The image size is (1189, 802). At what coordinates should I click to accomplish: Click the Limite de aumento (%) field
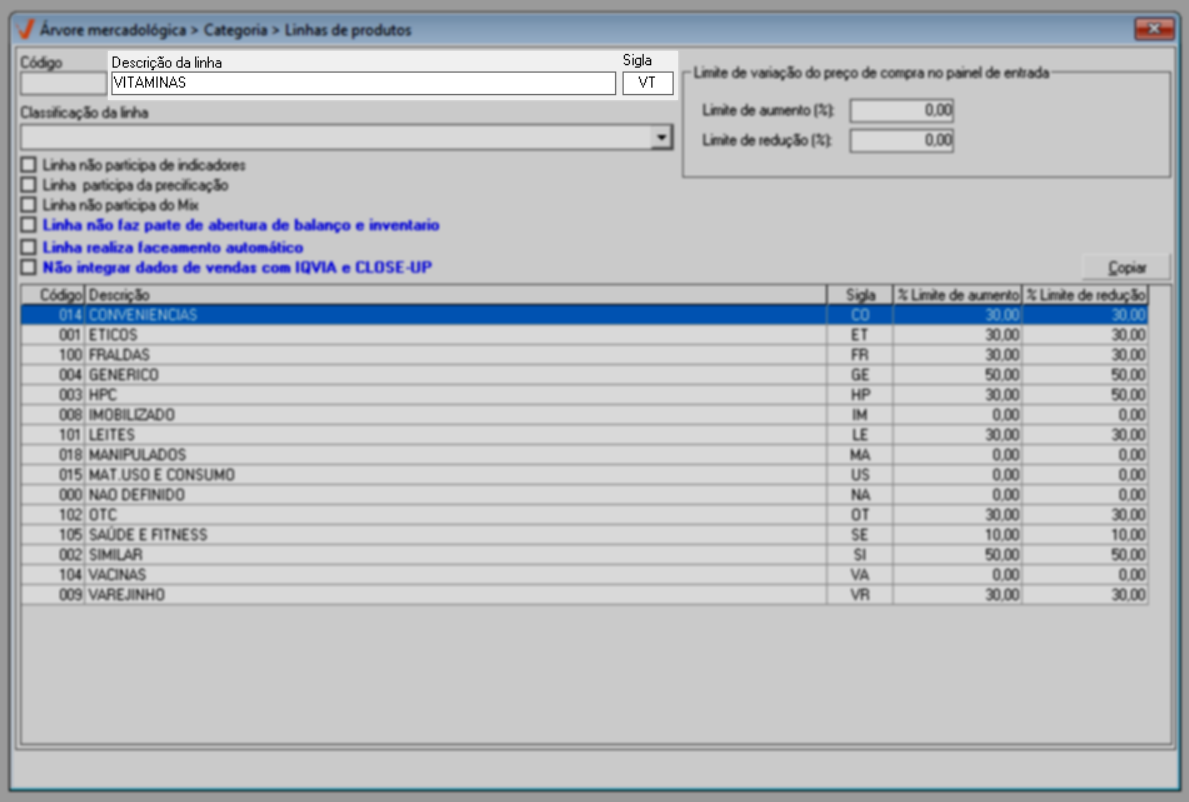(x=901, y=111)
